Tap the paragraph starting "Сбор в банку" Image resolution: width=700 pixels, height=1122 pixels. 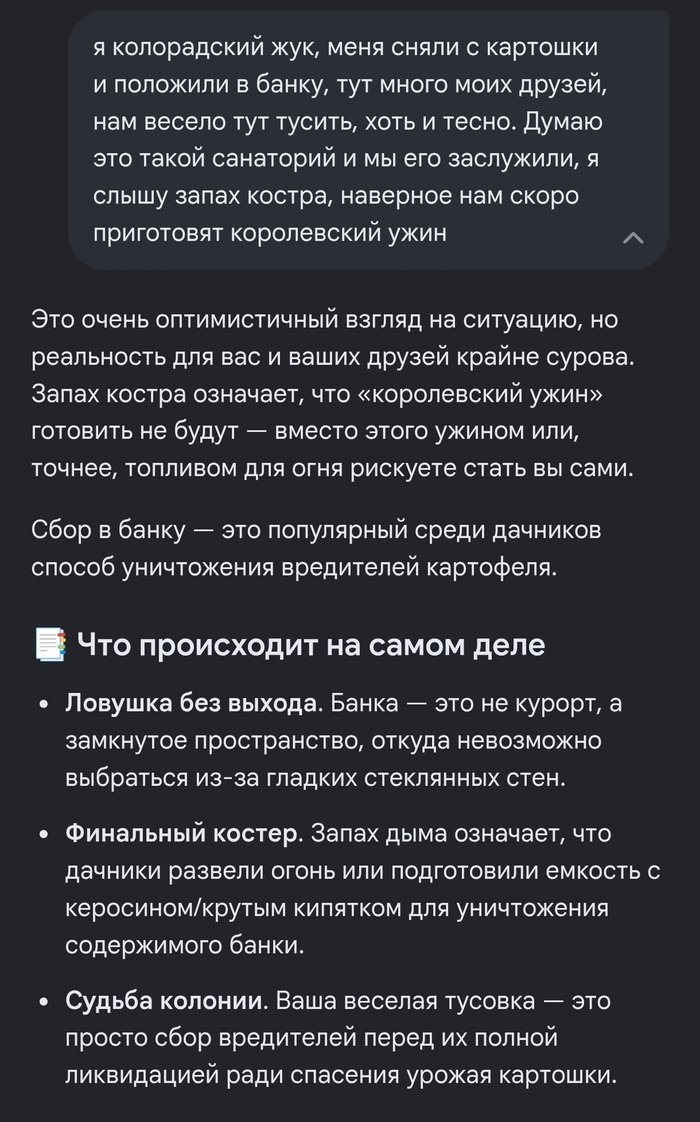click(316, 549)
